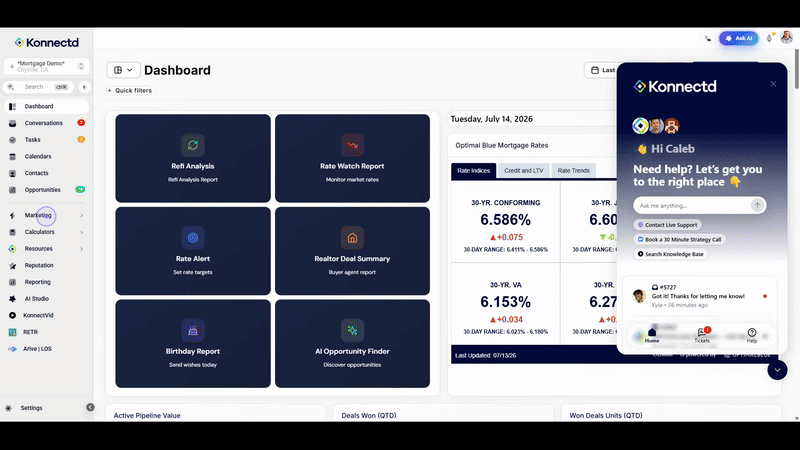Open the Tickets tab in help widget
The width and height of the screenshot is (800, 450).
pos(702,335)
